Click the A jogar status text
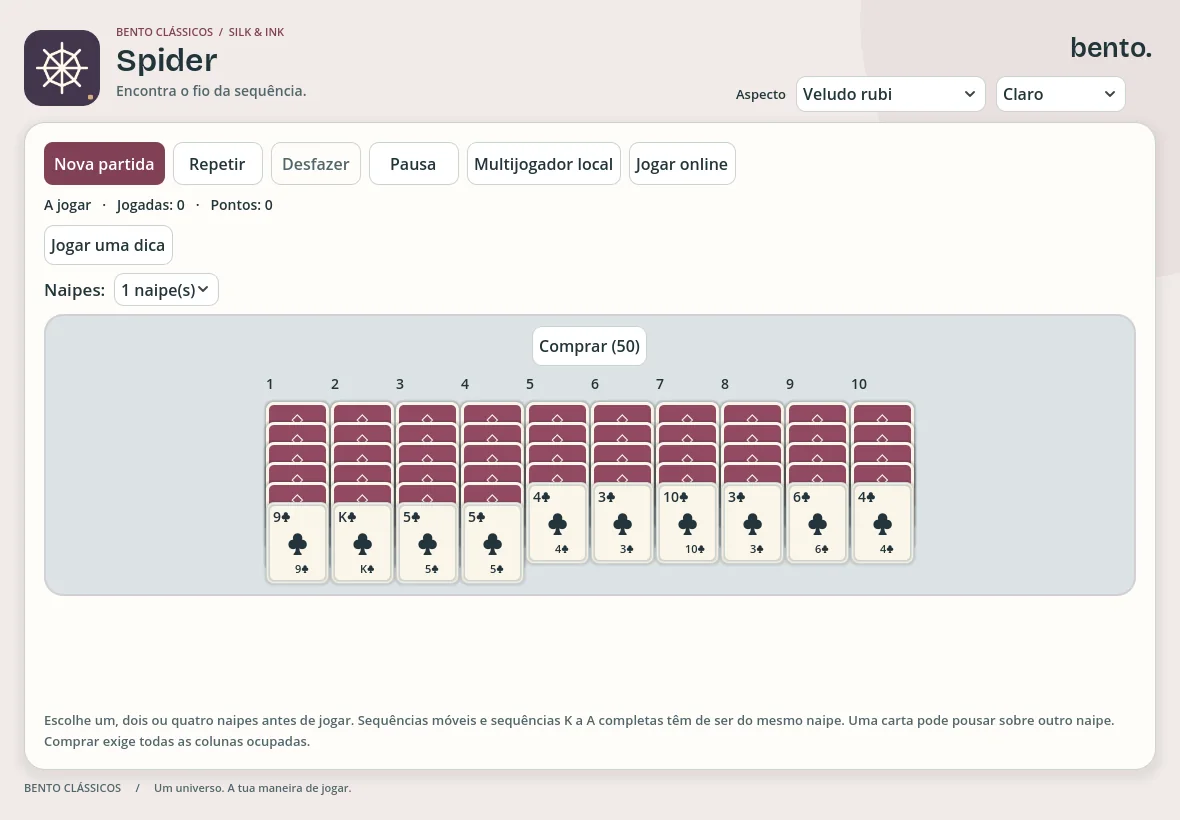 (x=68, y=205)
